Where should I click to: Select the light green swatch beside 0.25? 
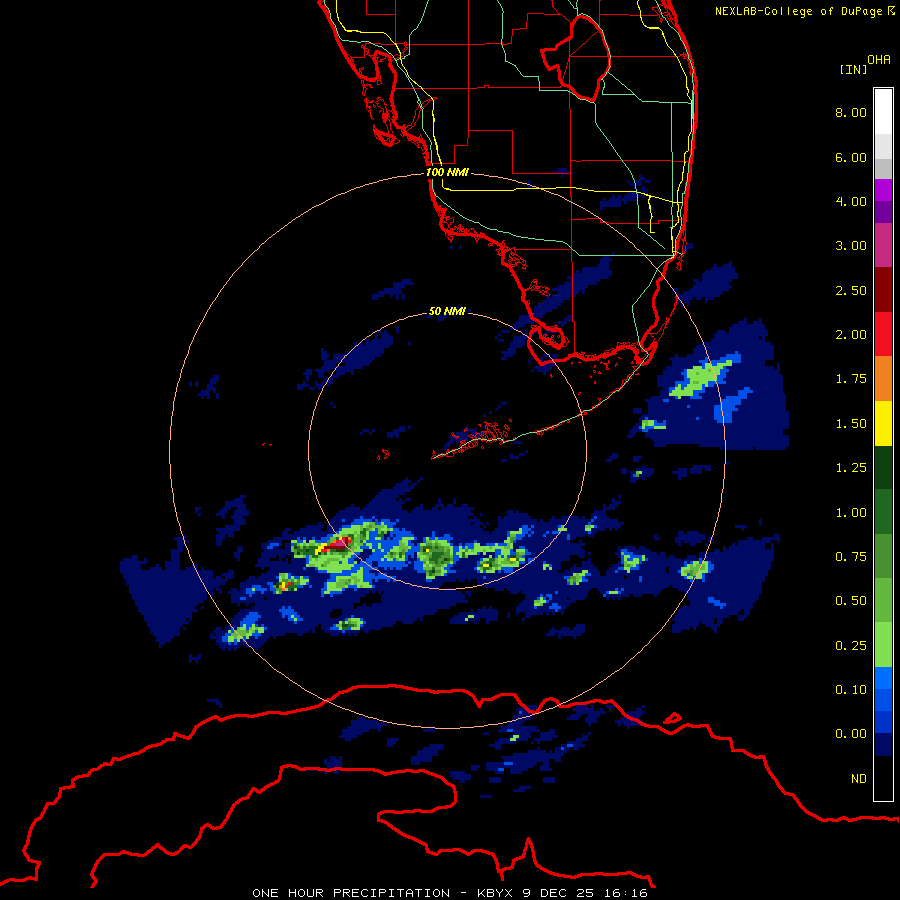(883, 645)
